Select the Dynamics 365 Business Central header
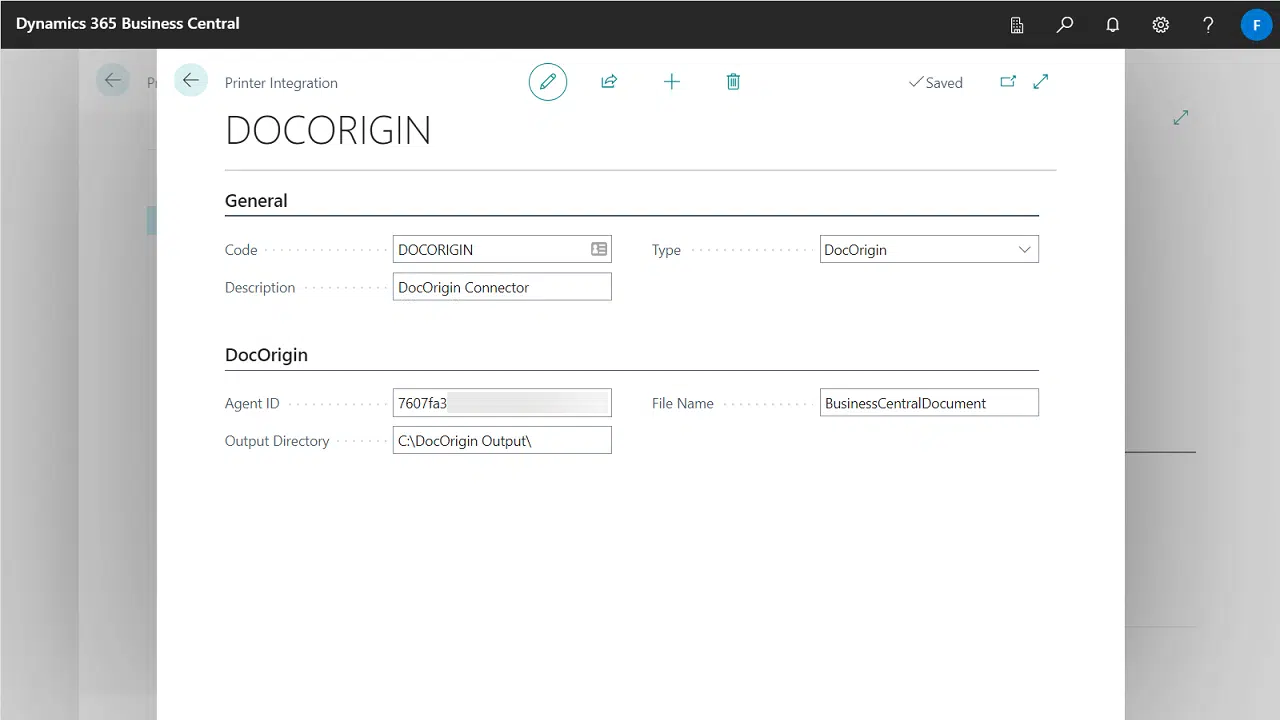The height and width of the screenshot is (720, 1280). [127, 23]
